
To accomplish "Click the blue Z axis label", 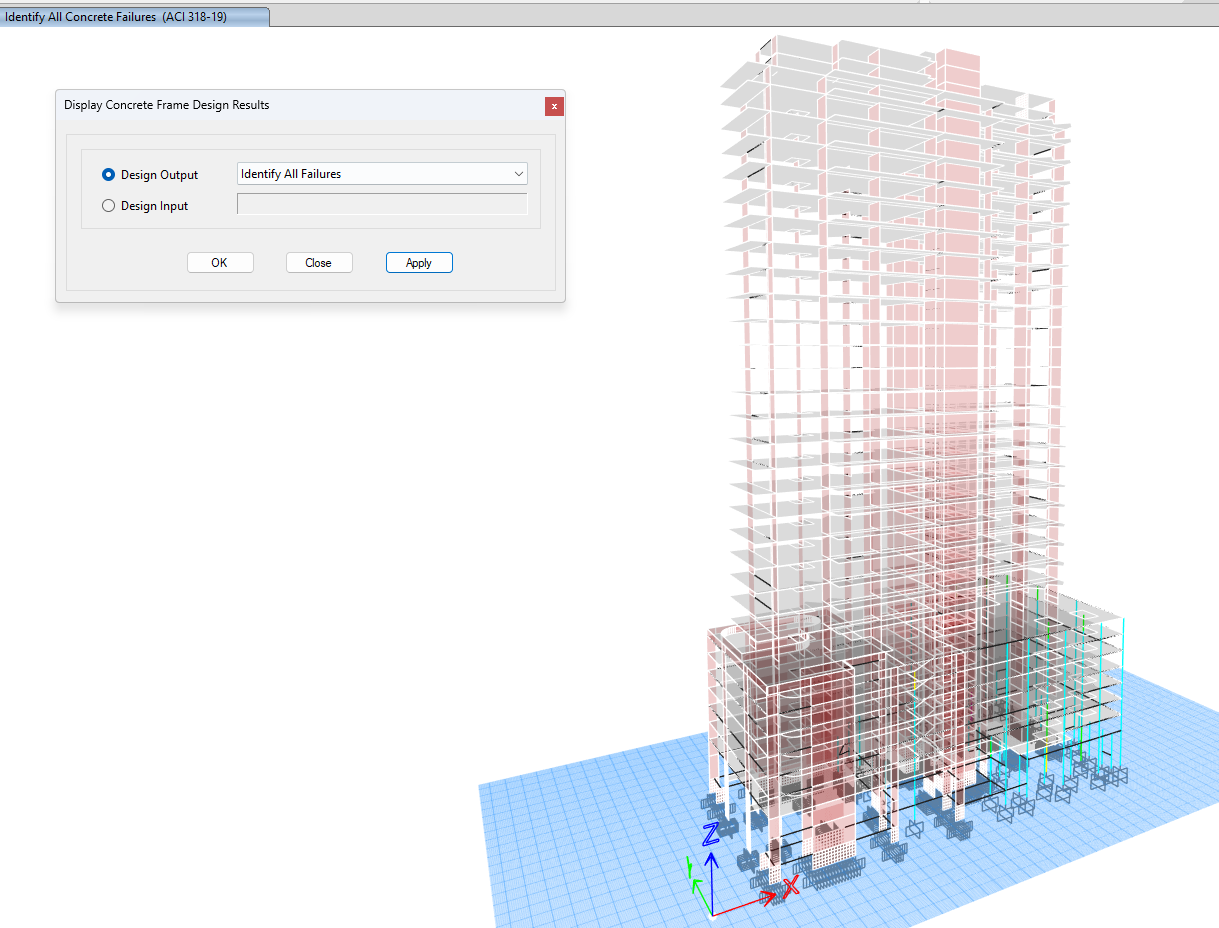I will pyautogui.click(x=710, y=835).
